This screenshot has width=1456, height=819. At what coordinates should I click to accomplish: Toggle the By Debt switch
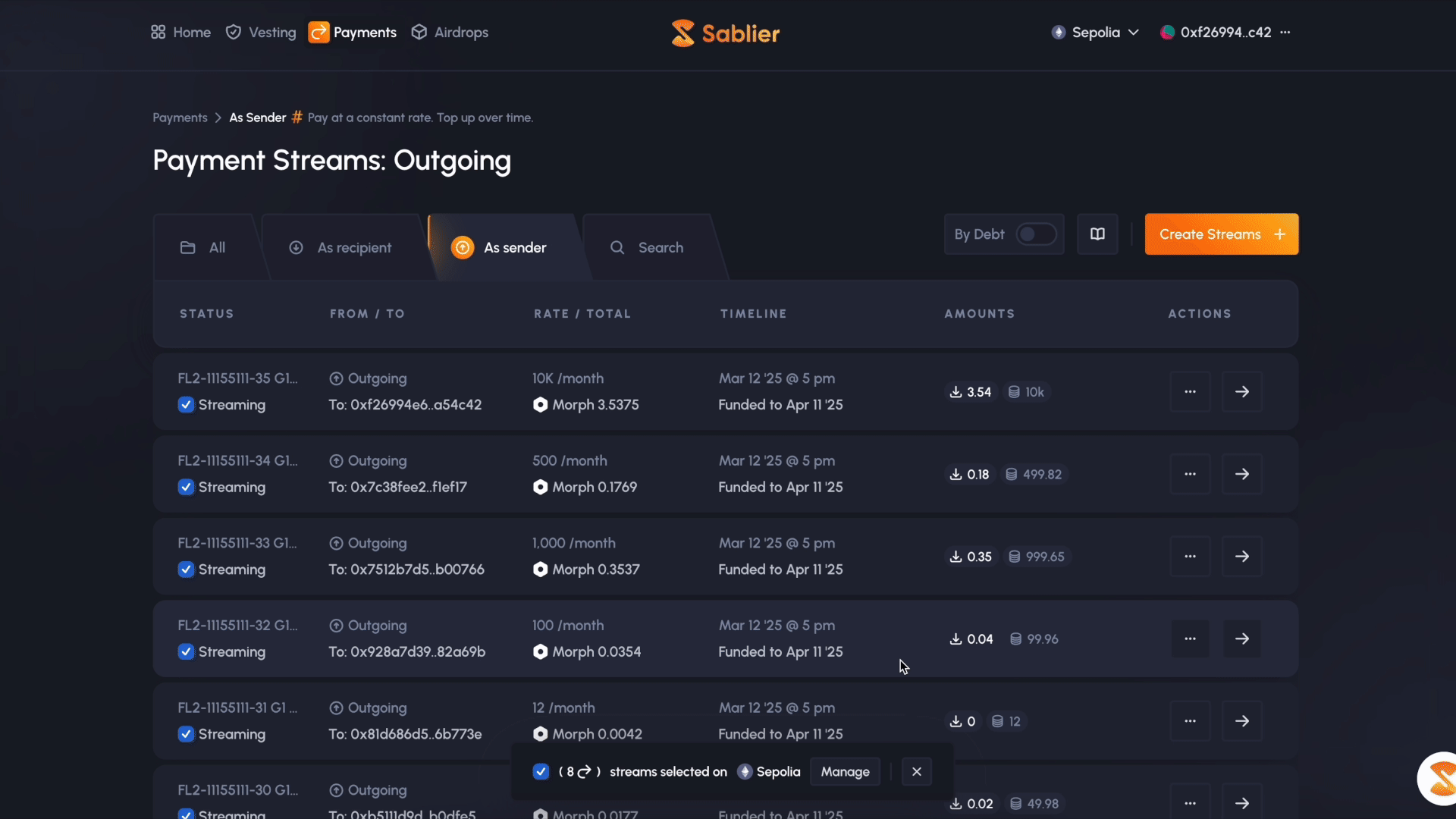1036,234
